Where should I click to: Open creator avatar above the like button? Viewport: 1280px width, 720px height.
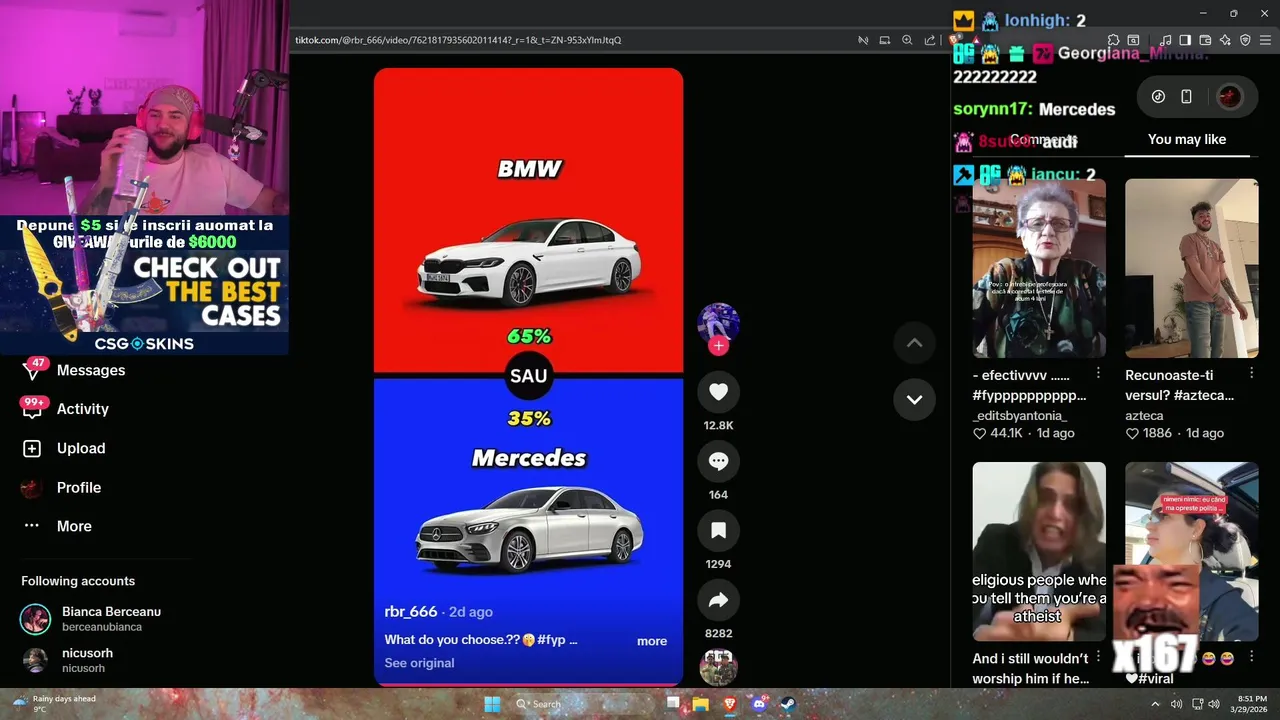tap(718, 323)
